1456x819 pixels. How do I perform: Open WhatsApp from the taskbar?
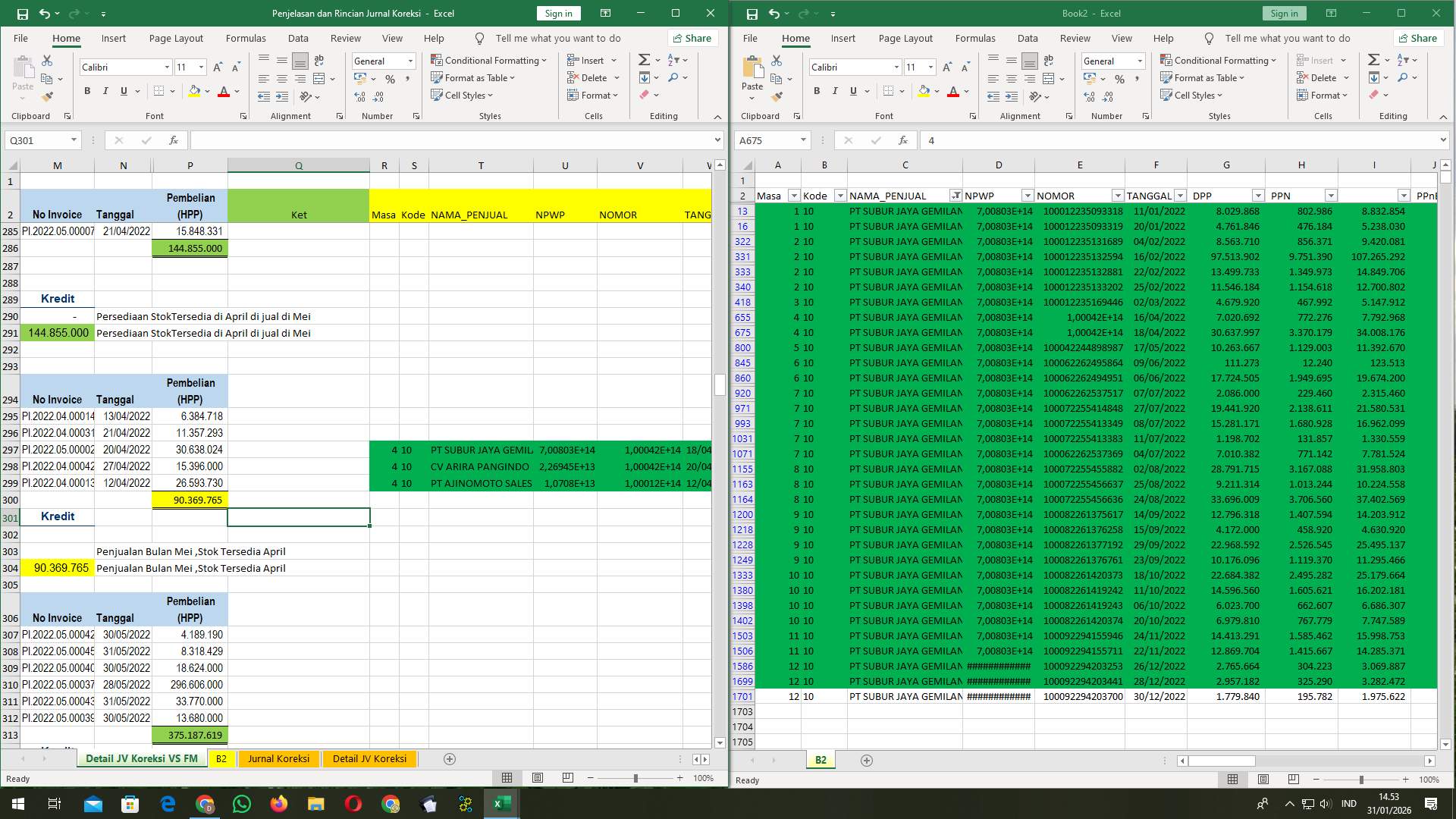point(242,804)
